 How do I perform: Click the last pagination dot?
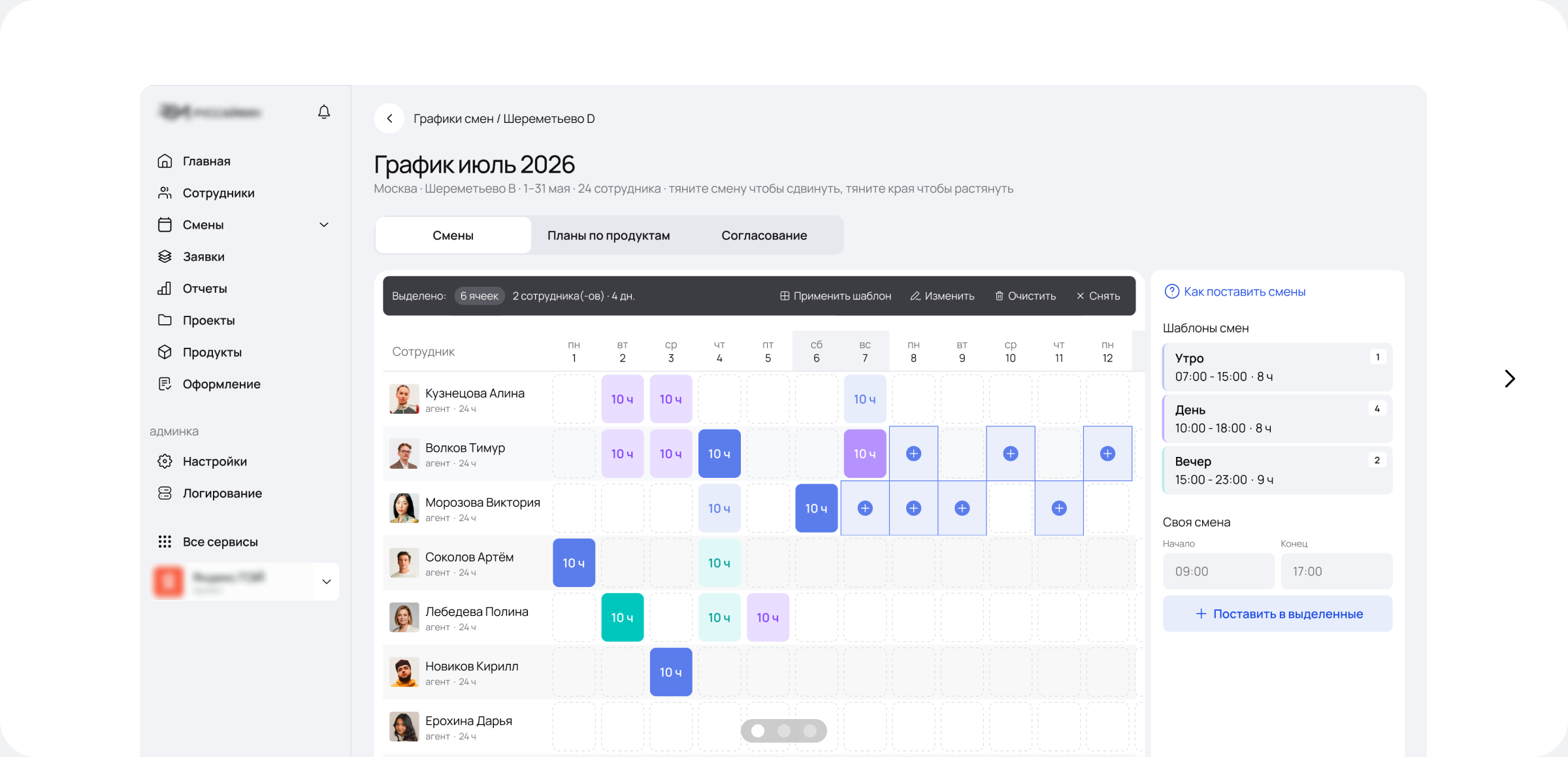click(x=810, y=731)
